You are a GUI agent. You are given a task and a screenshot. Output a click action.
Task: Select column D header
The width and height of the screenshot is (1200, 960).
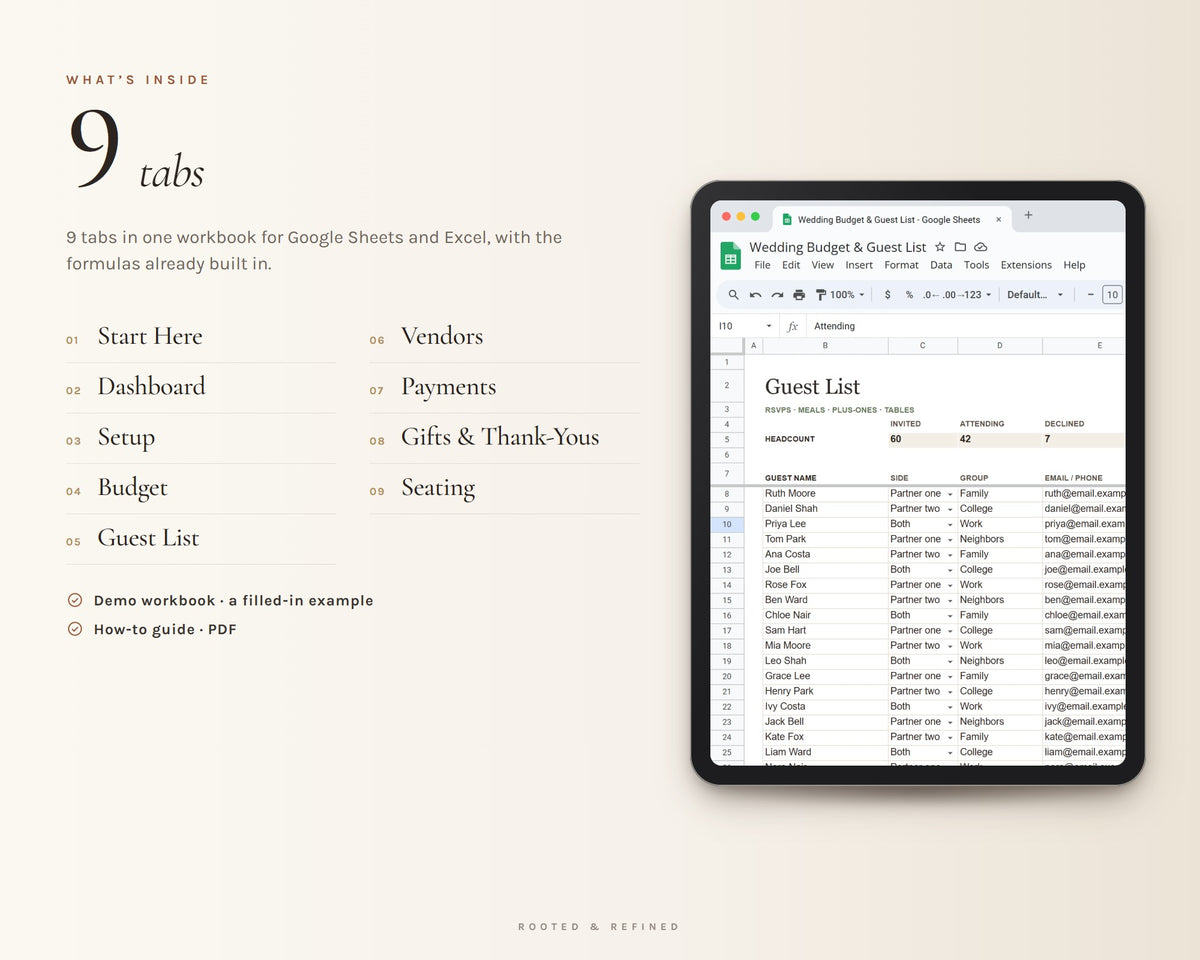click(x=1000, y=346)
